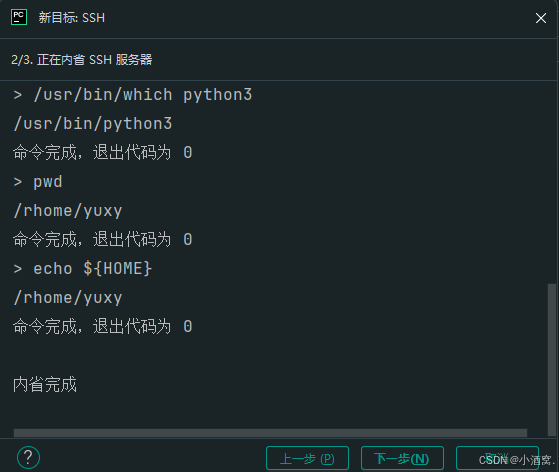This screenshot has height=472, width=559.
Task: Click the cancel button beside 下一步(N)
Action: [497, 458]
